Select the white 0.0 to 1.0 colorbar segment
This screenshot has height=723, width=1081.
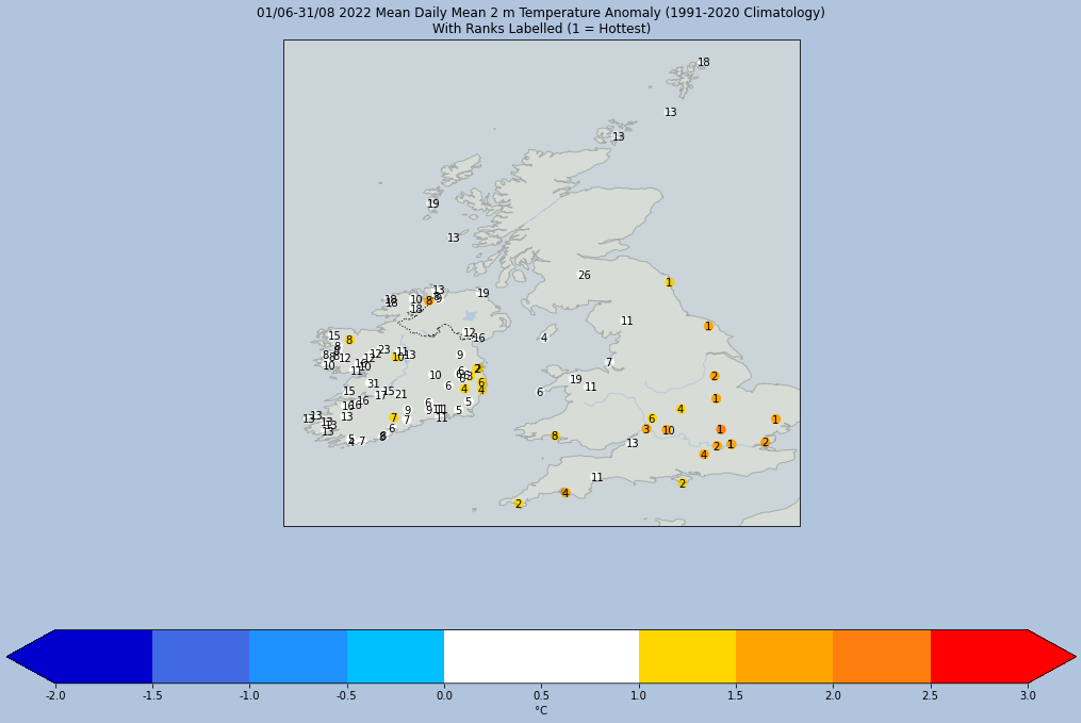pyautogui.click(x=541, y=656)
